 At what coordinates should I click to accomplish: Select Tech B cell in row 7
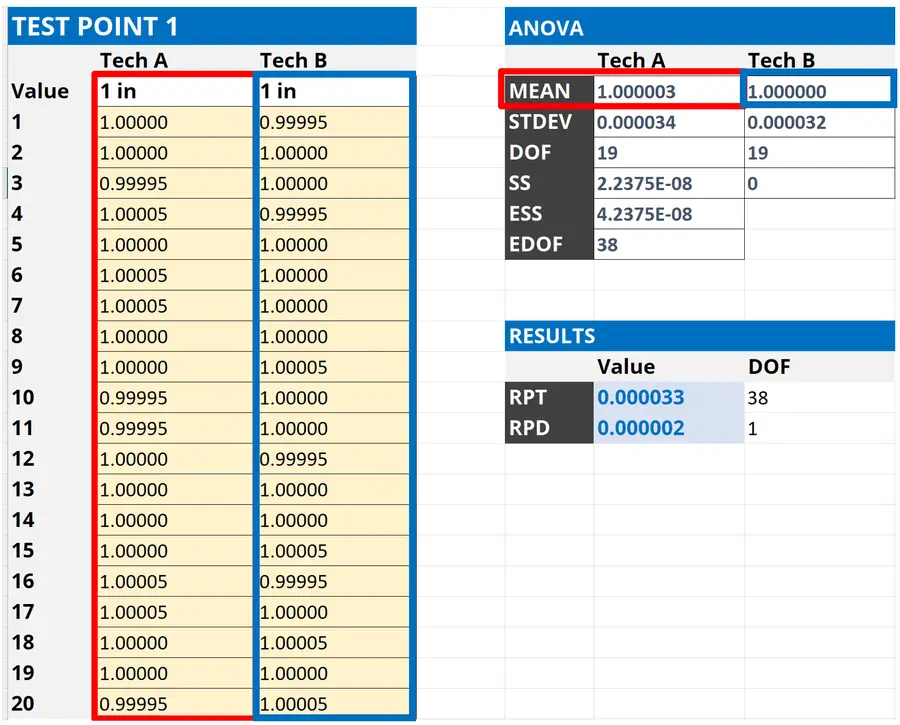(334, 305)
